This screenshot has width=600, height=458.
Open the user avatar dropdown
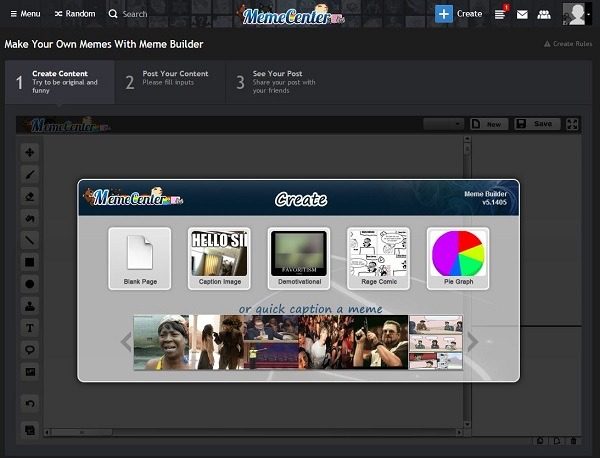coord(577,14)
